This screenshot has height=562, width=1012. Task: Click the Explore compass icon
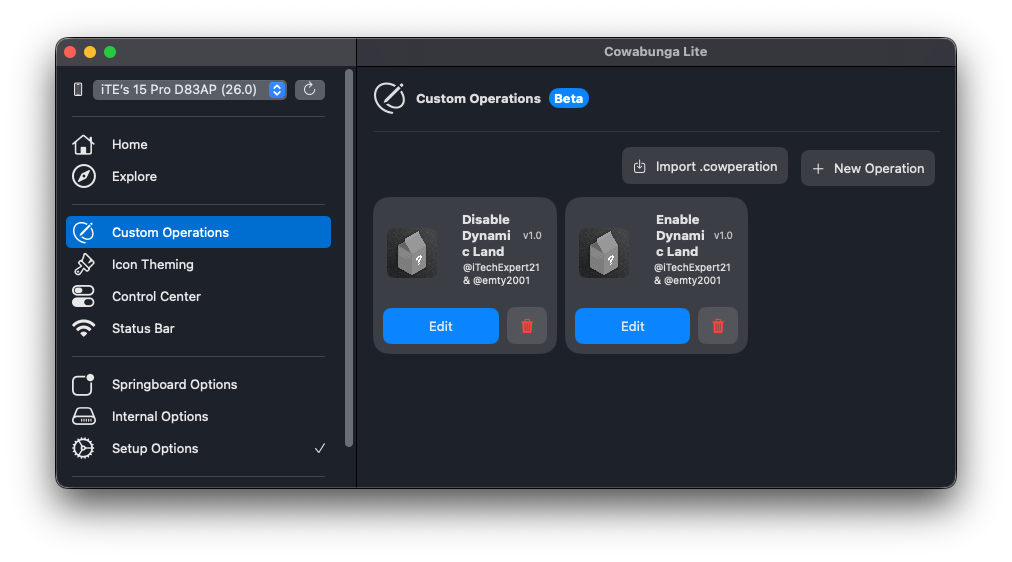pos(84,176)
